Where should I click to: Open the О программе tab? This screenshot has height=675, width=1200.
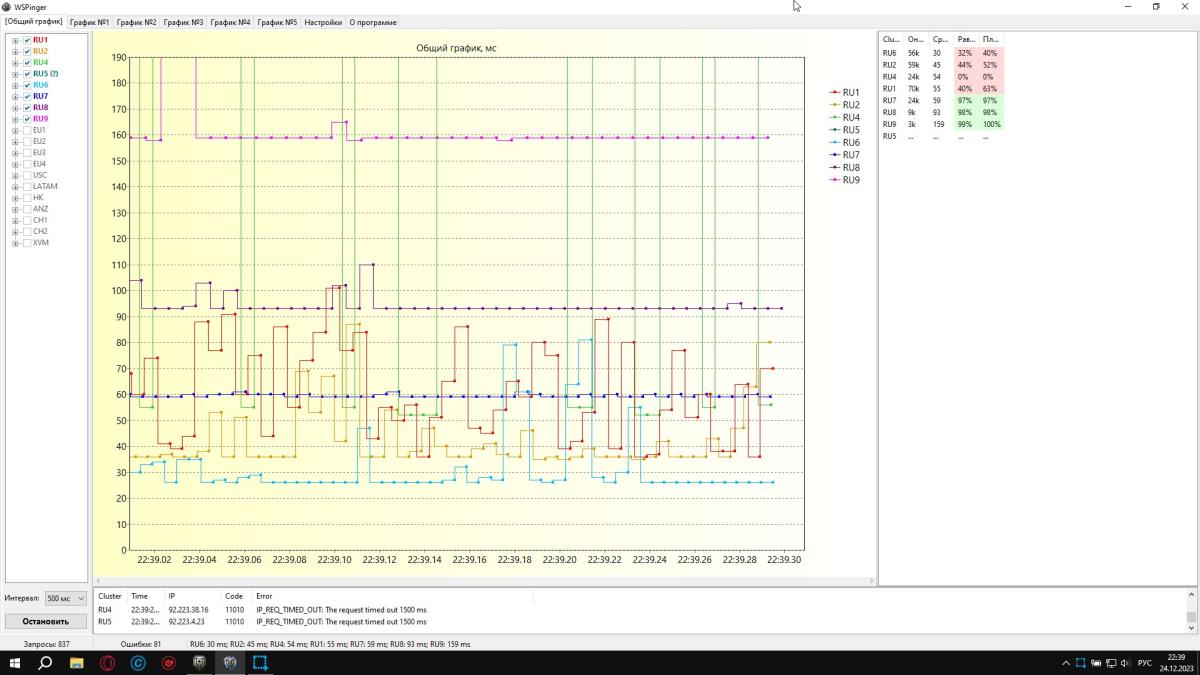372,22
